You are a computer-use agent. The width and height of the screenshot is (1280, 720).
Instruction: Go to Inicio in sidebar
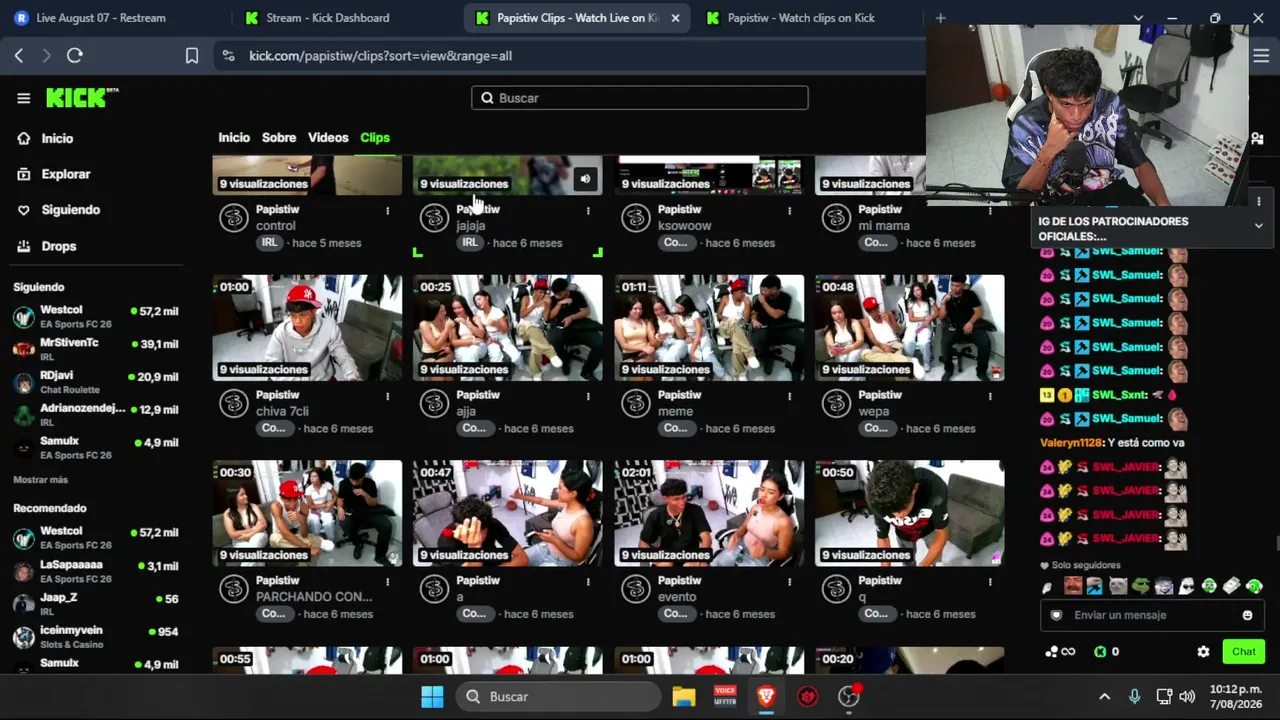(x=57, y=139)
